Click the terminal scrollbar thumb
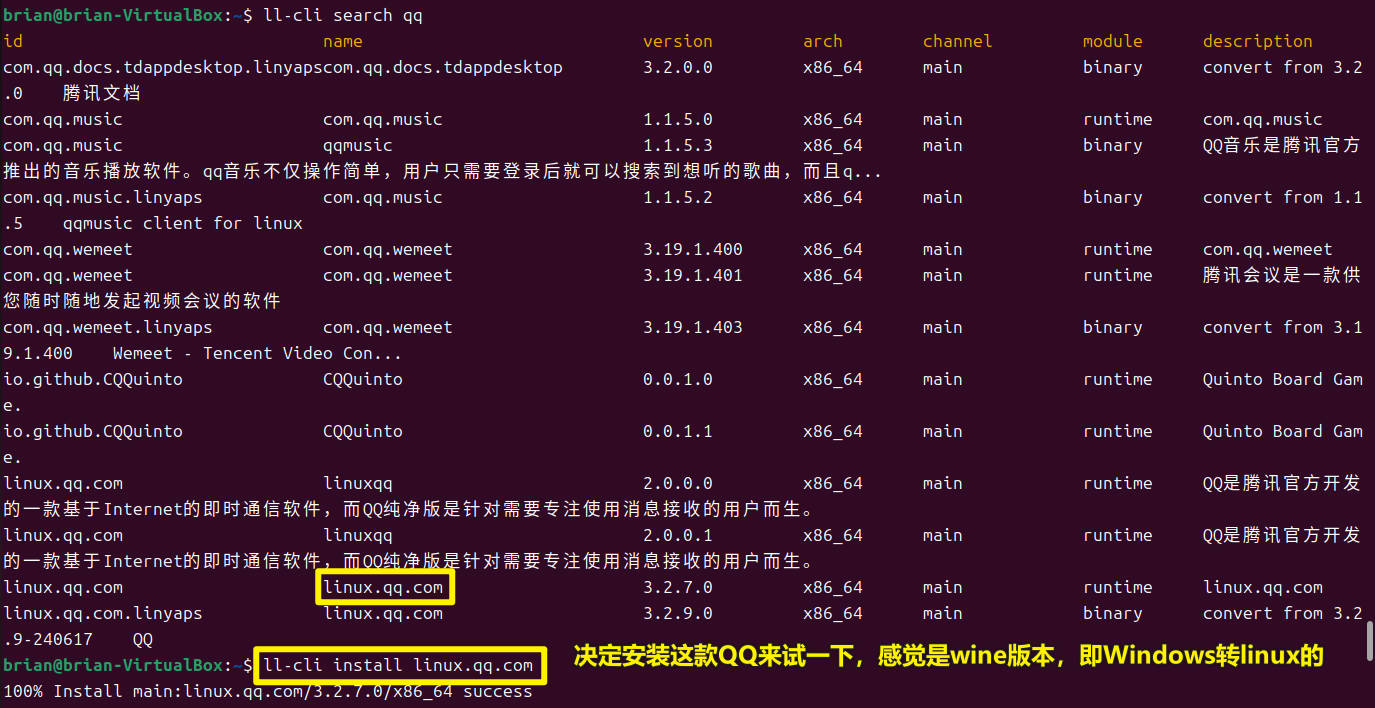Viewport: 1375px width, 708px height. (1370, 640)
